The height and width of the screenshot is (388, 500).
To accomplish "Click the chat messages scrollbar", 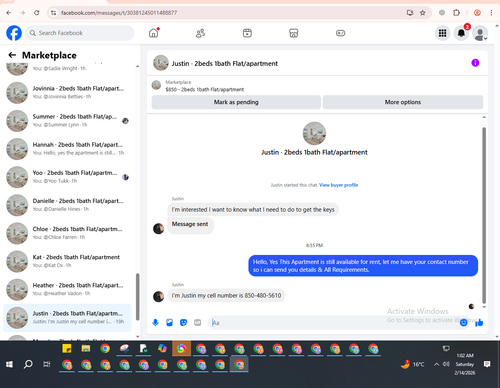I will click(484, 215).
